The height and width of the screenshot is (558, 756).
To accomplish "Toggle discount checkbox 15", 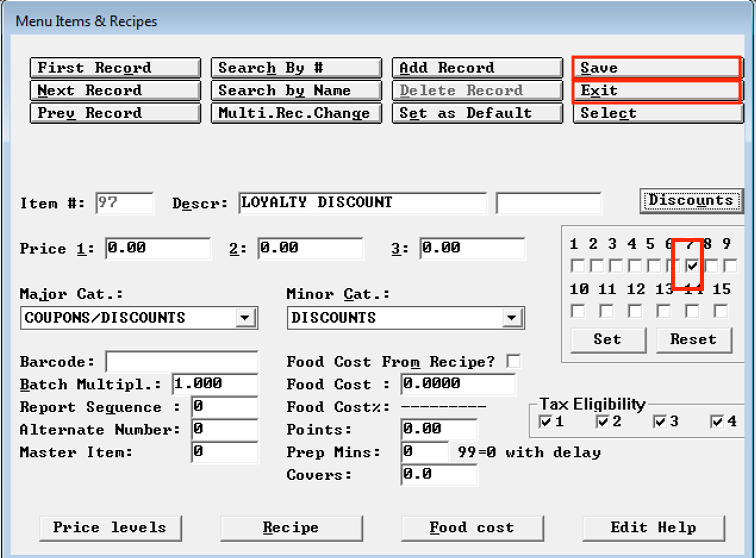I will (721, 312).
